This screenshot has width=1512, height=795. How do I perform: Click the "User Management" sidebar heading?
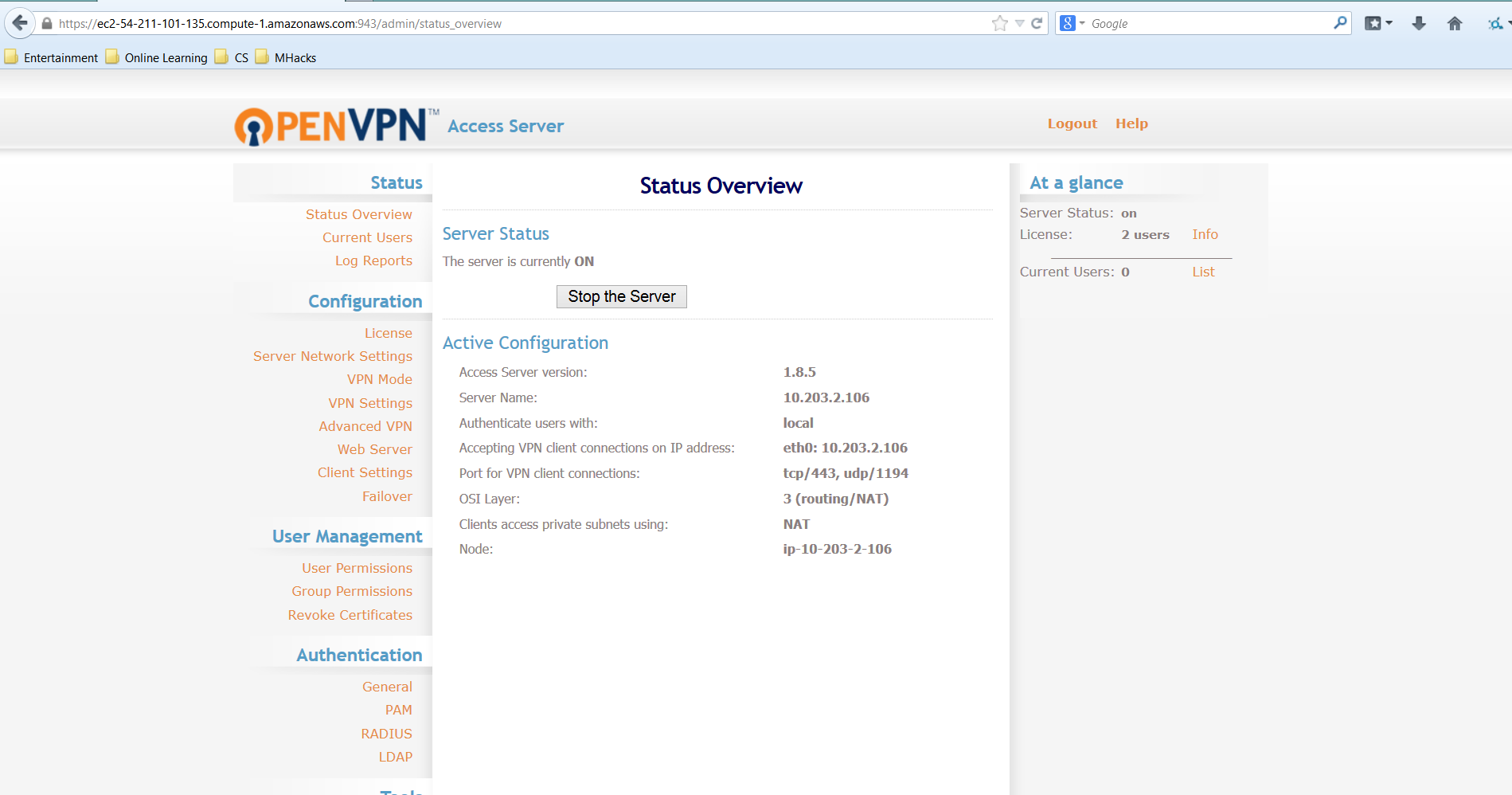pos(347,536)
